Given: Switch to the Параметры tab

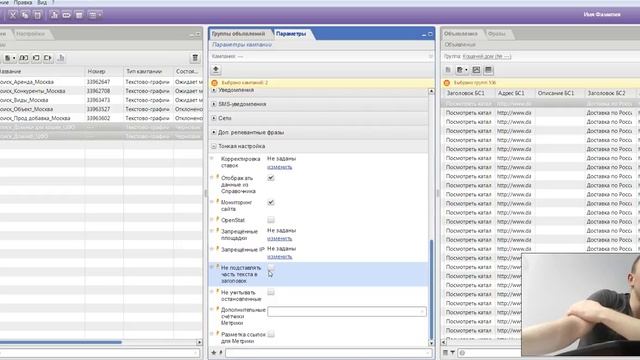Looking at the screenshot, I should (291, 34).
